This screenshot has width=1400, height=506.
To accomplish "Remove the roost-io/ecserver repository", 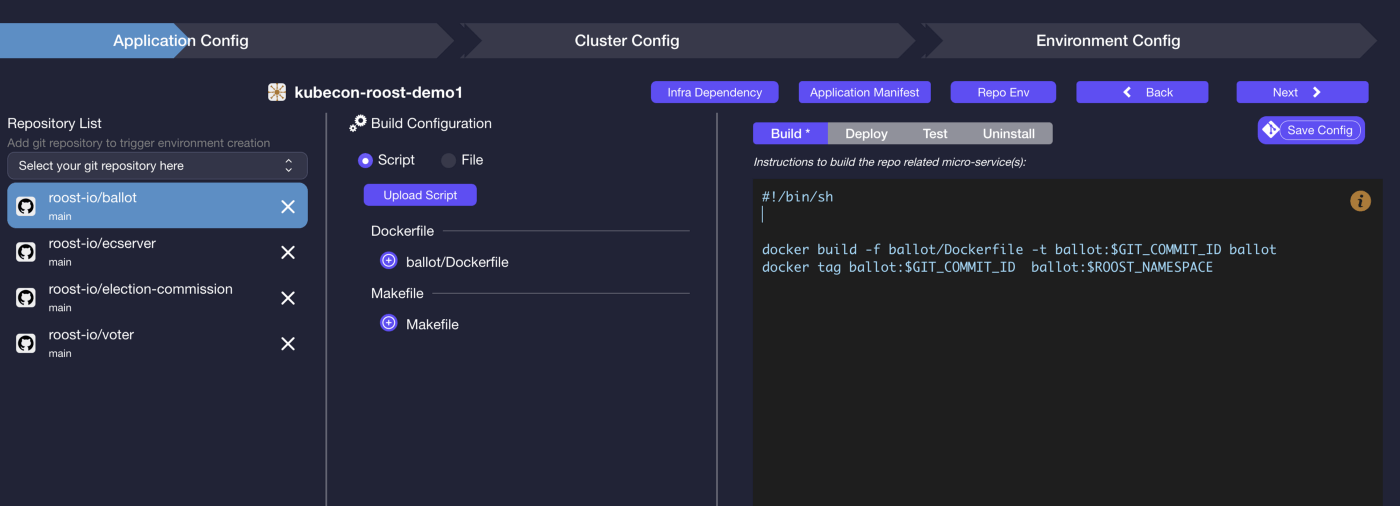I will 288,252.
